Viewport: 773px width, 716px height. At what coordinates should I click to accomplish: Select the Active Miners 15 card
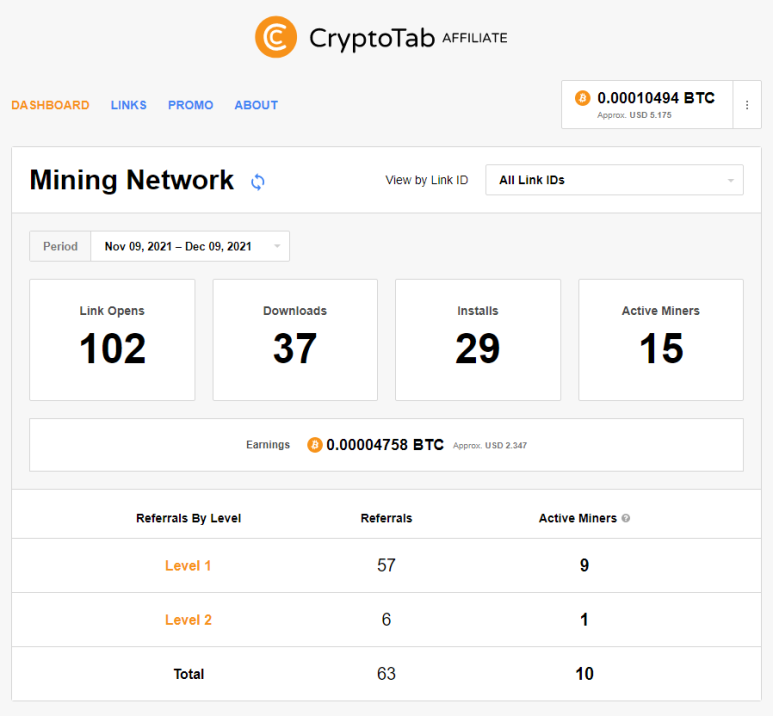click(x=661, y=340)
